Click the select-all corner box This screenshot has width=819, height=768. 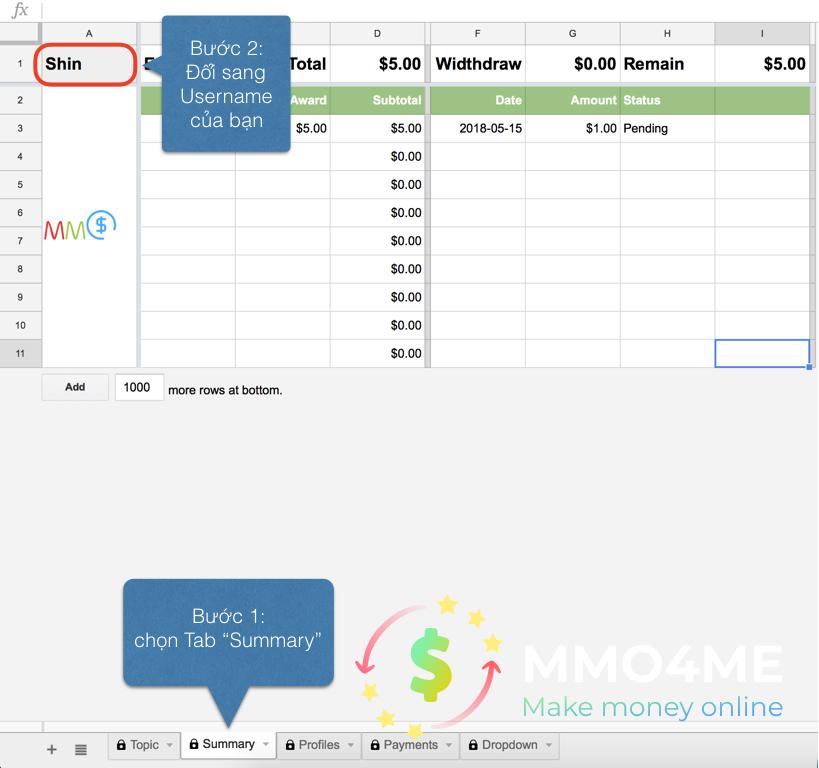click(x=20, y=33)
